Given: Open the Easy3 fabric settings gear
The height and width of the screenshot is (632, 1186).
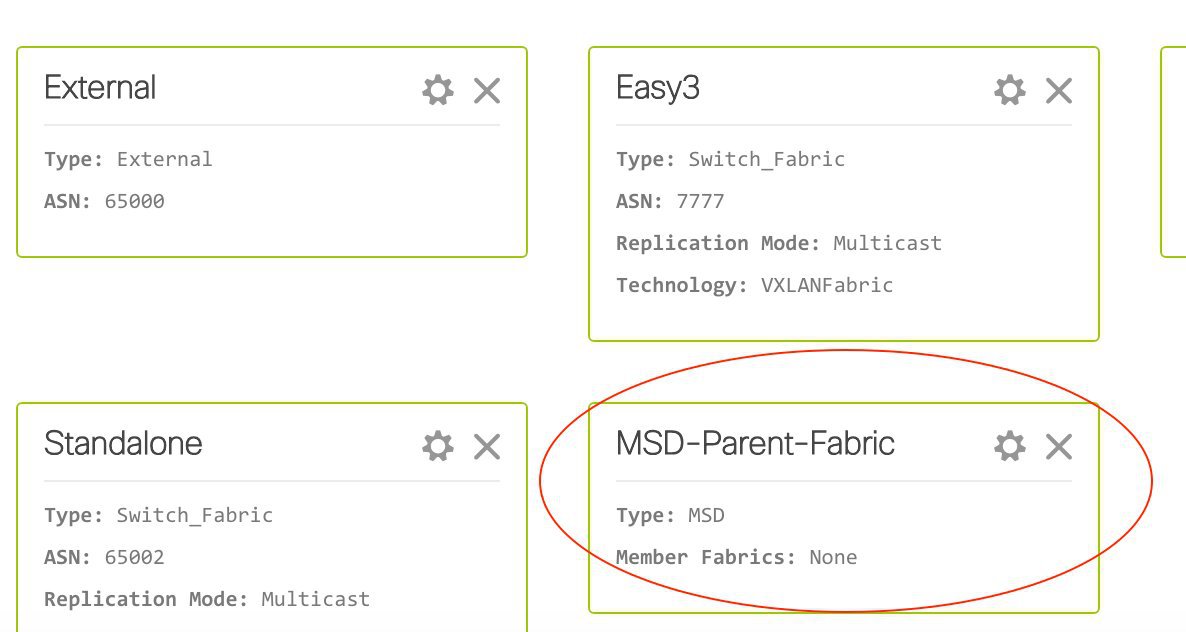Looking at the screenshot, I should (1010, 90).
